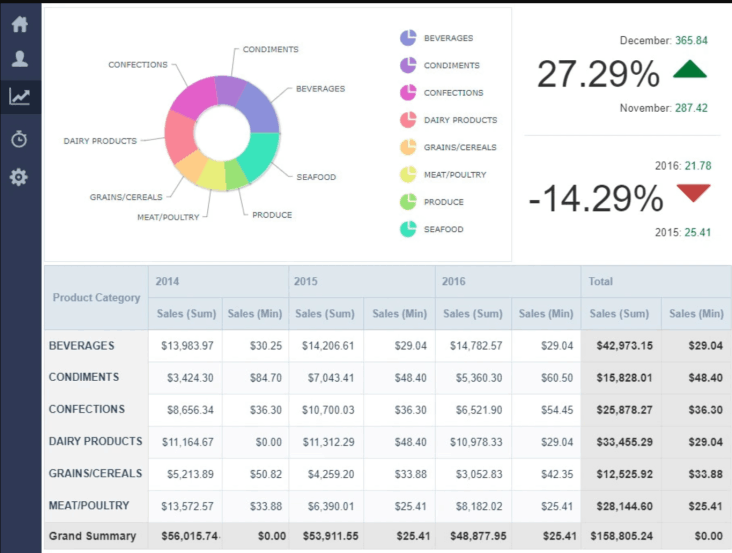Click the Product Category column header
732x553 pixels.
96,297
